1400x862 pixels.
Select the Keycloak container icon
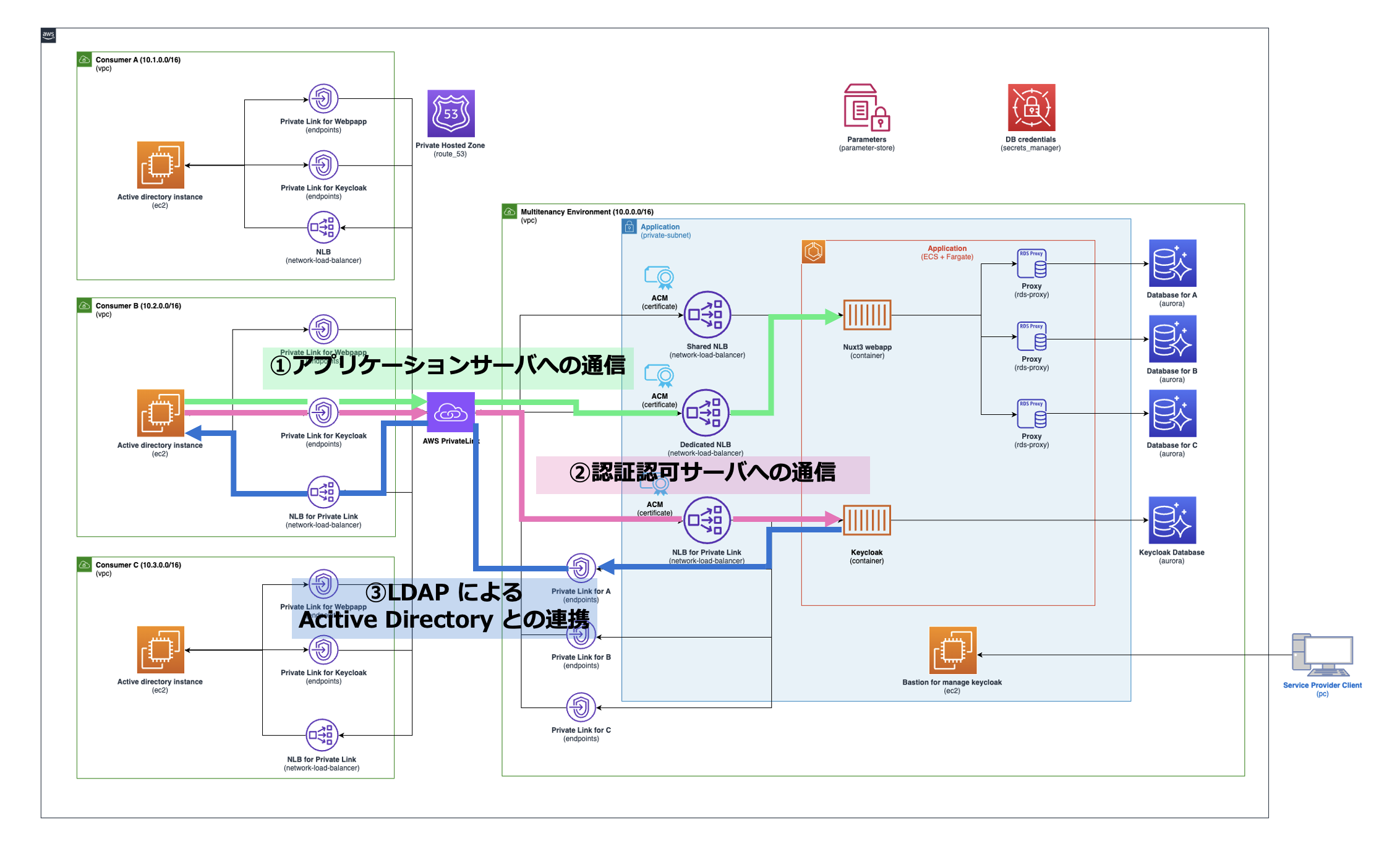tap(867, 520)
